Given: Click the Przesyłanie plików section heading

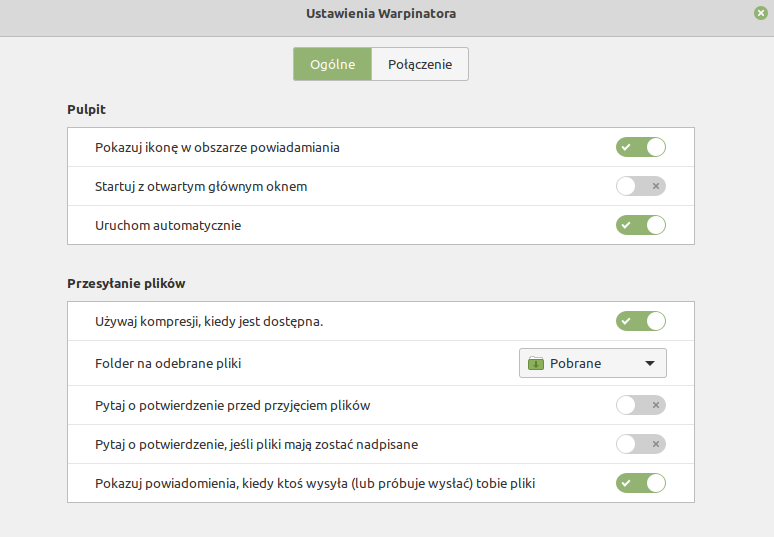Looking at the screenshot, I should [126, 284].
